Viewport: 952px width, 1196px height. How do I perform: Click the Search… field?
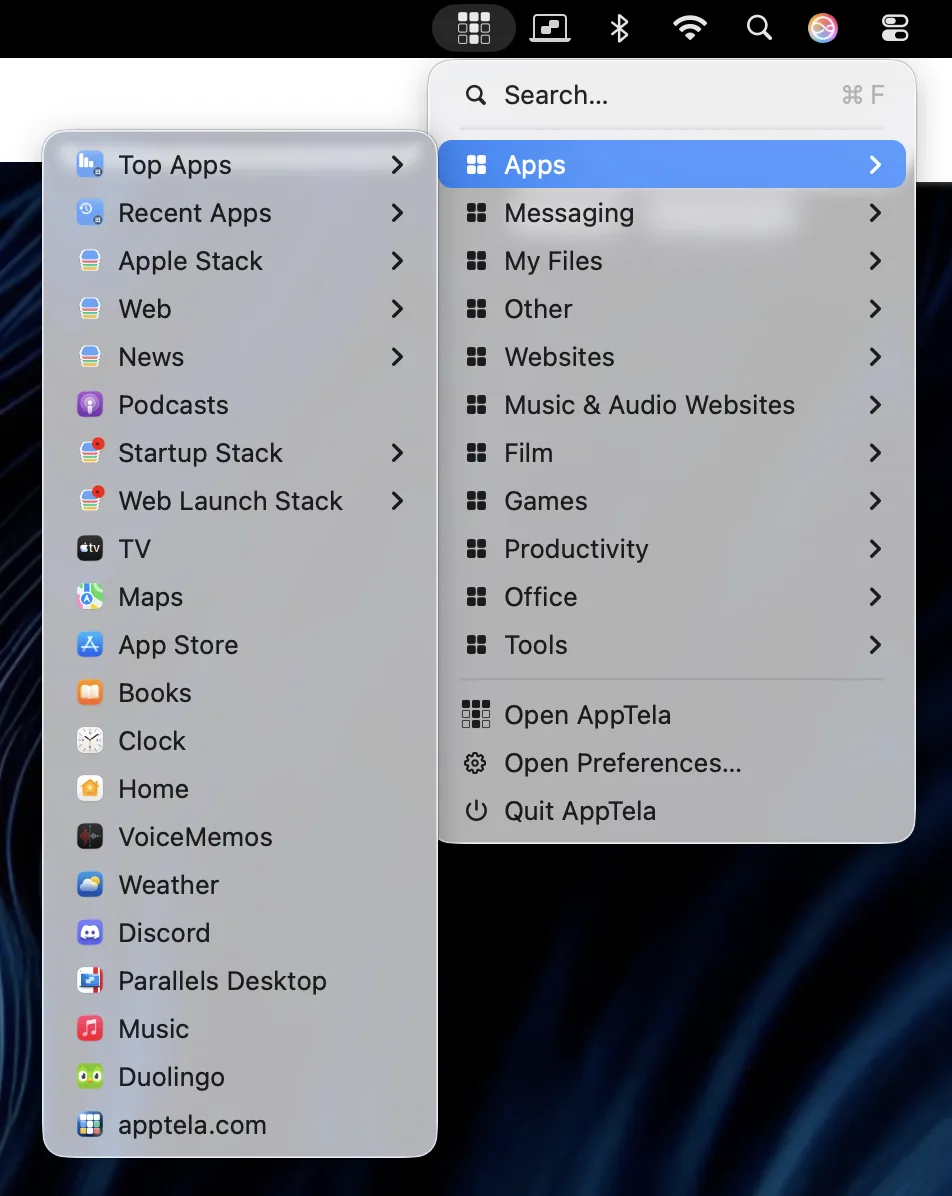coord(671,95)
